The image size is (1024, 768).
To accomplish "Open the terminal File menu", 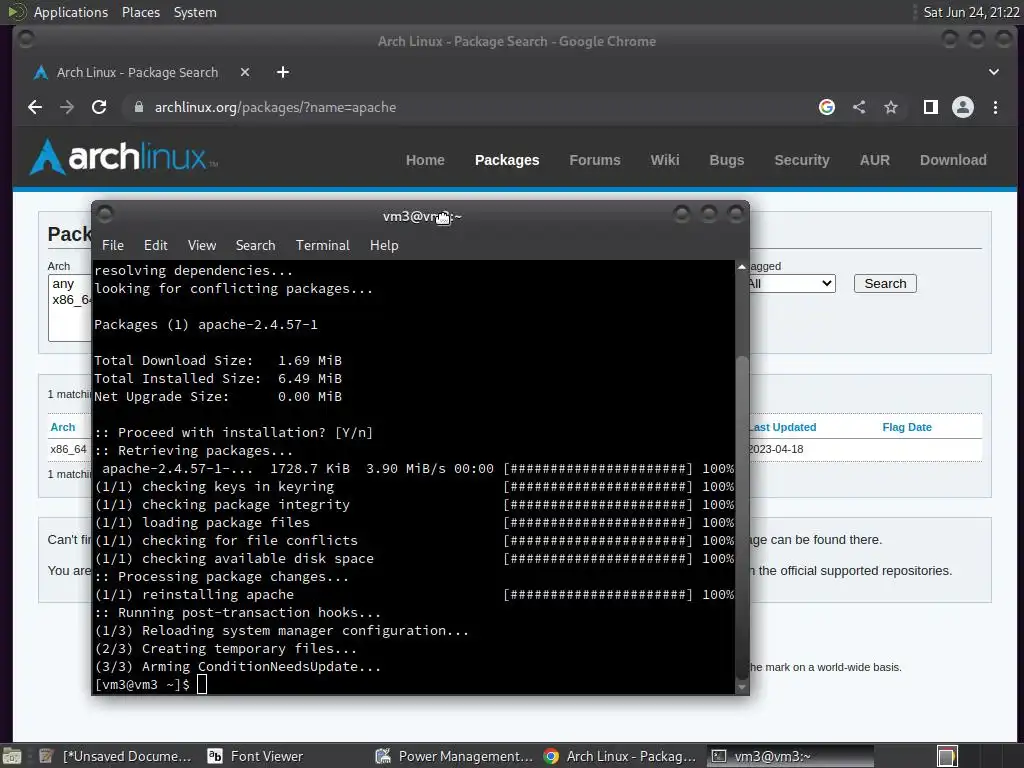I will coord(112,245).
